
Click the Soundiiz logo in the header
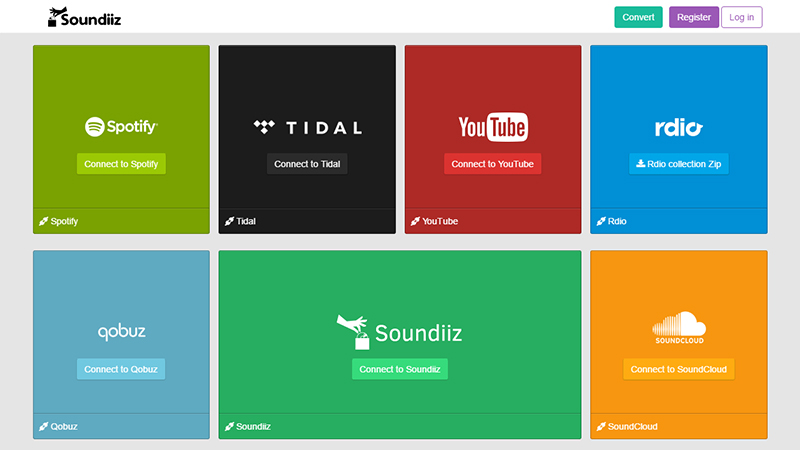pos(85,17)
